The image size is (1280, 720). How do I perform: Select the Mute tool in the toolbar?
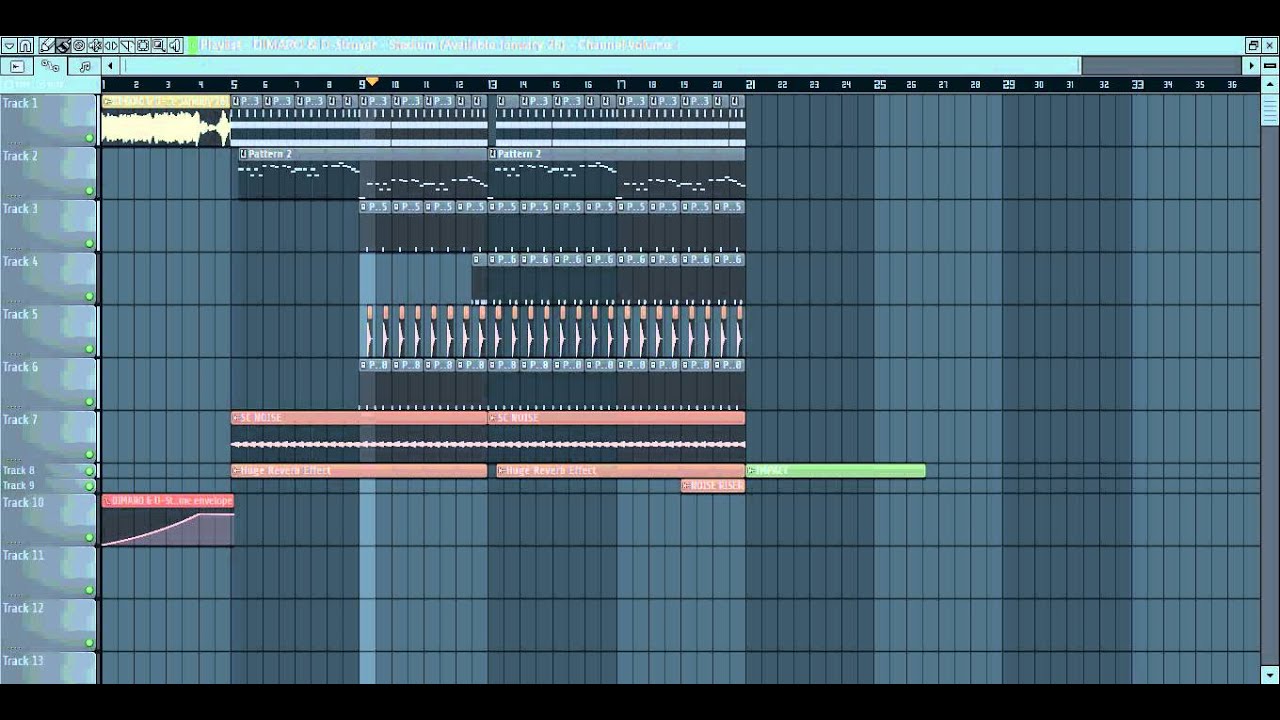click(x=95, y=46)
